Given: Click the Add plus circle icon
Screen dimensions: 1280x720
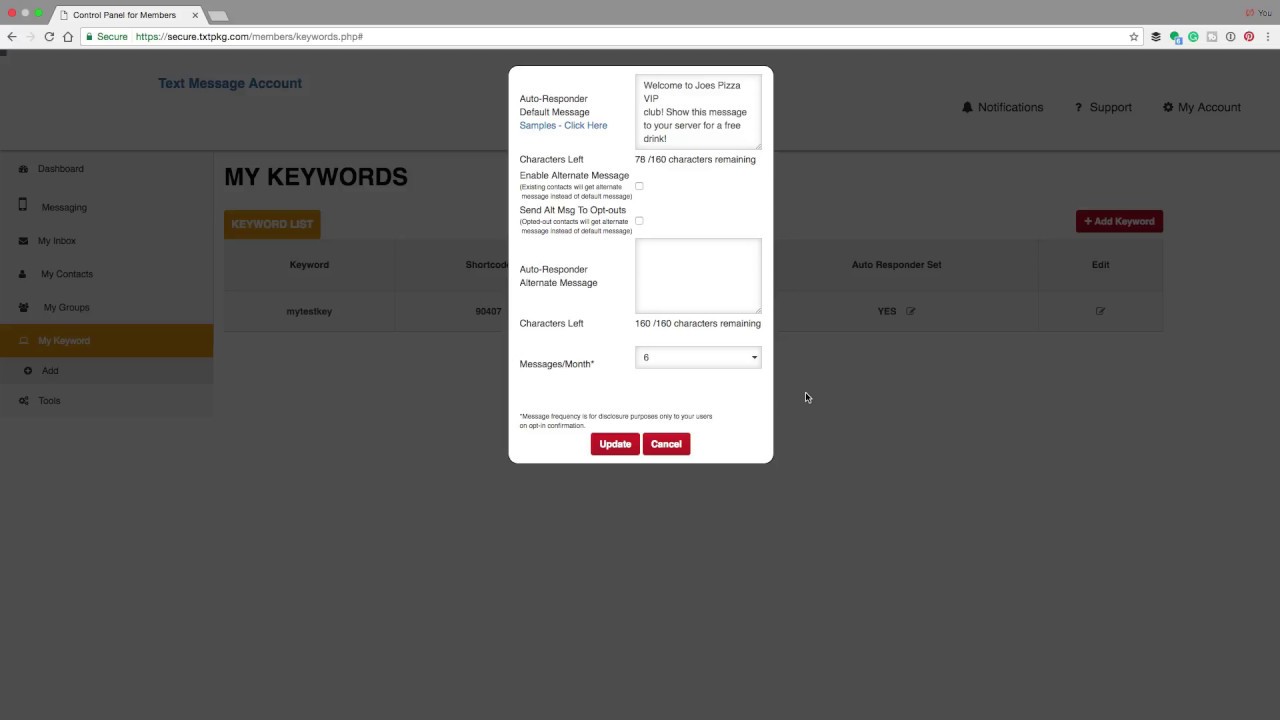Looking at the screenshot, I should point(28,371).
